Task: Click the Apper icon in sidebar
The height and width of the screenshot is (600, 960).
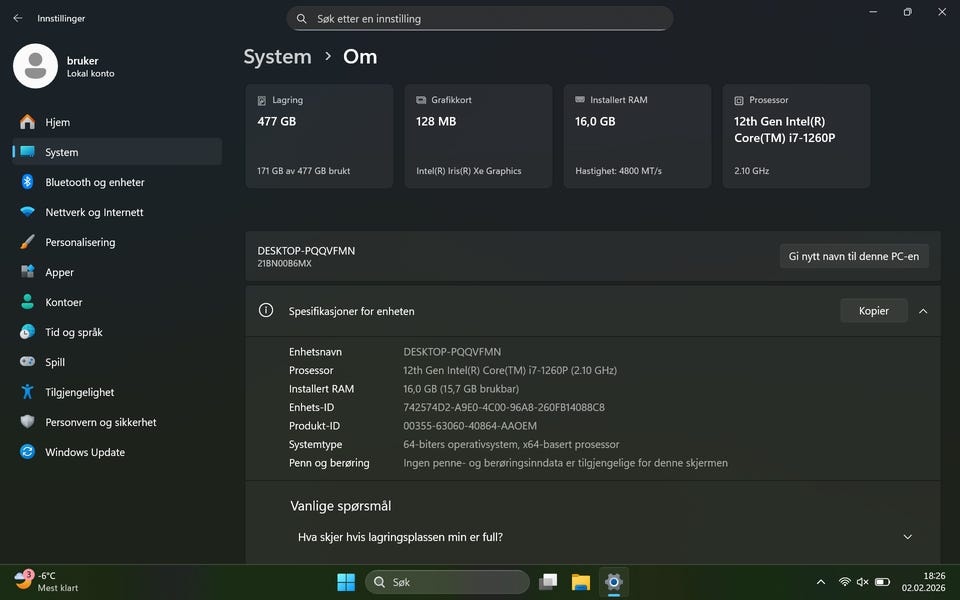Action: click(x=28, y=272)
